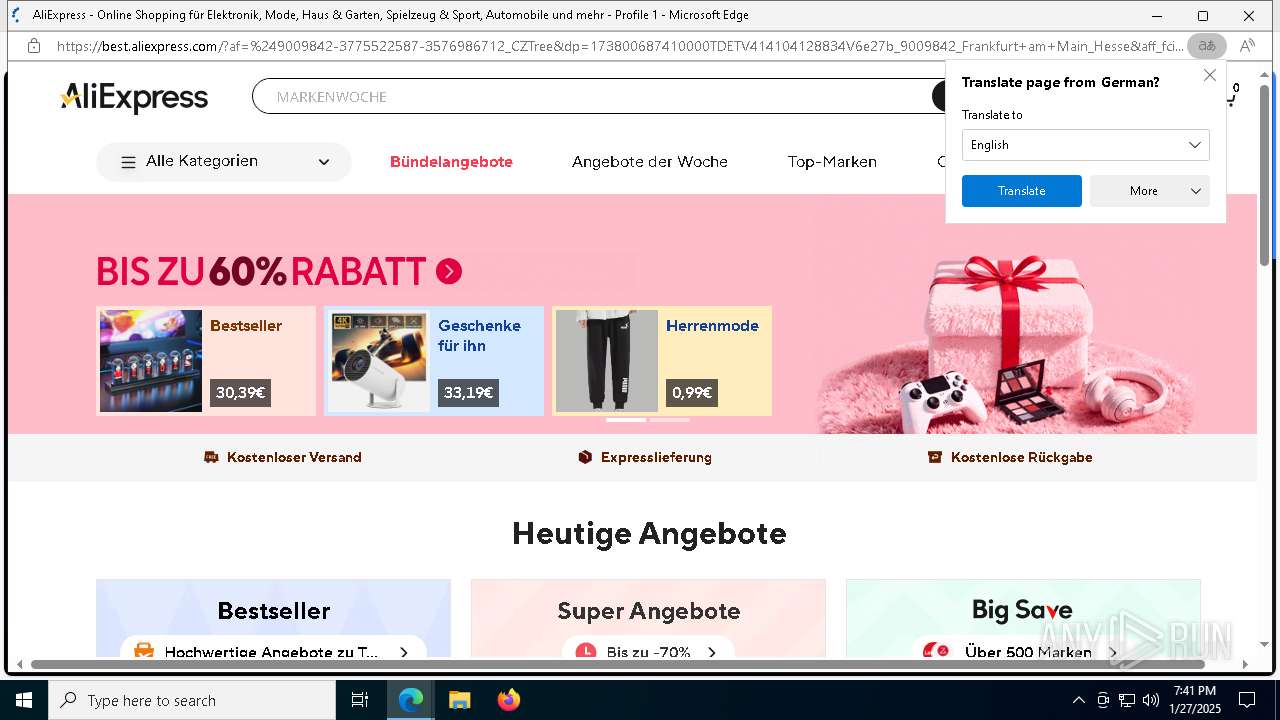Show hidden system tray icons
Viewport: 1280px width, 720px height.
pyautogui.click(x=1078, y=700)
